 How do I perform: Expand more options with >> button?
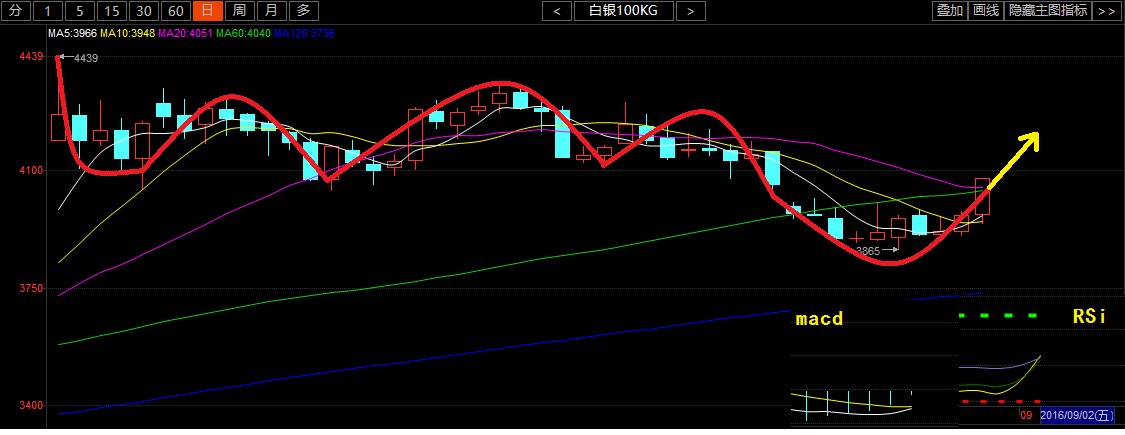click(x=1106, y=11)
